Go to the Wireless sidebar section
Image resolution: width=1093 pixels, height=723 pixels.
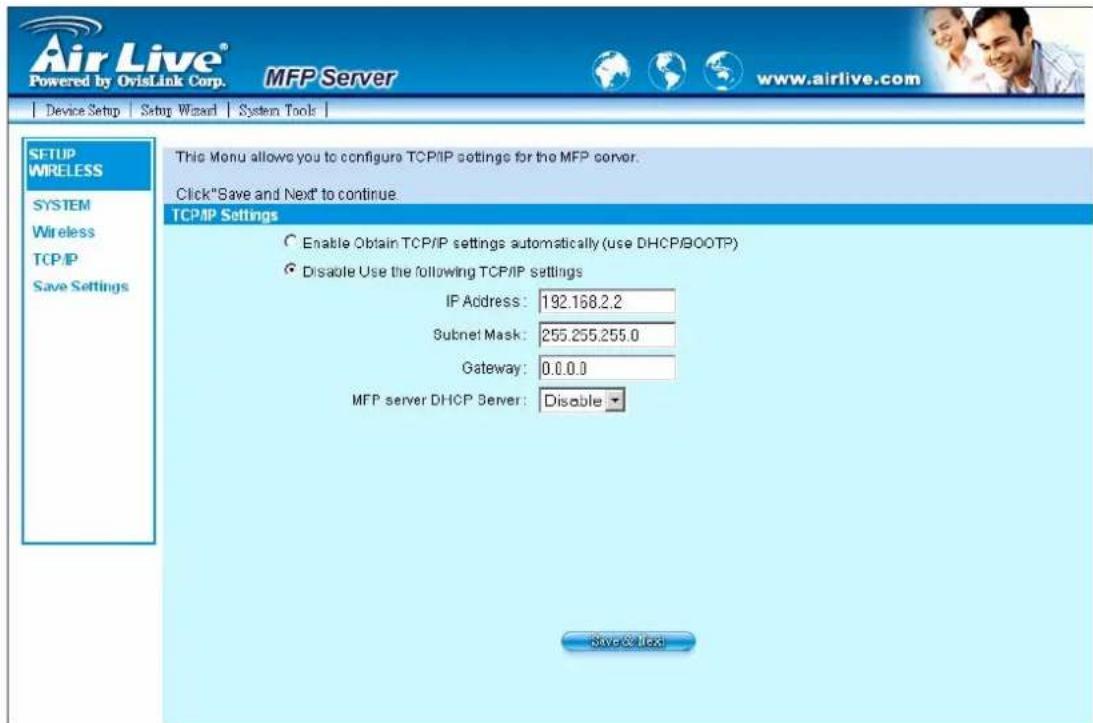[63, 232]
